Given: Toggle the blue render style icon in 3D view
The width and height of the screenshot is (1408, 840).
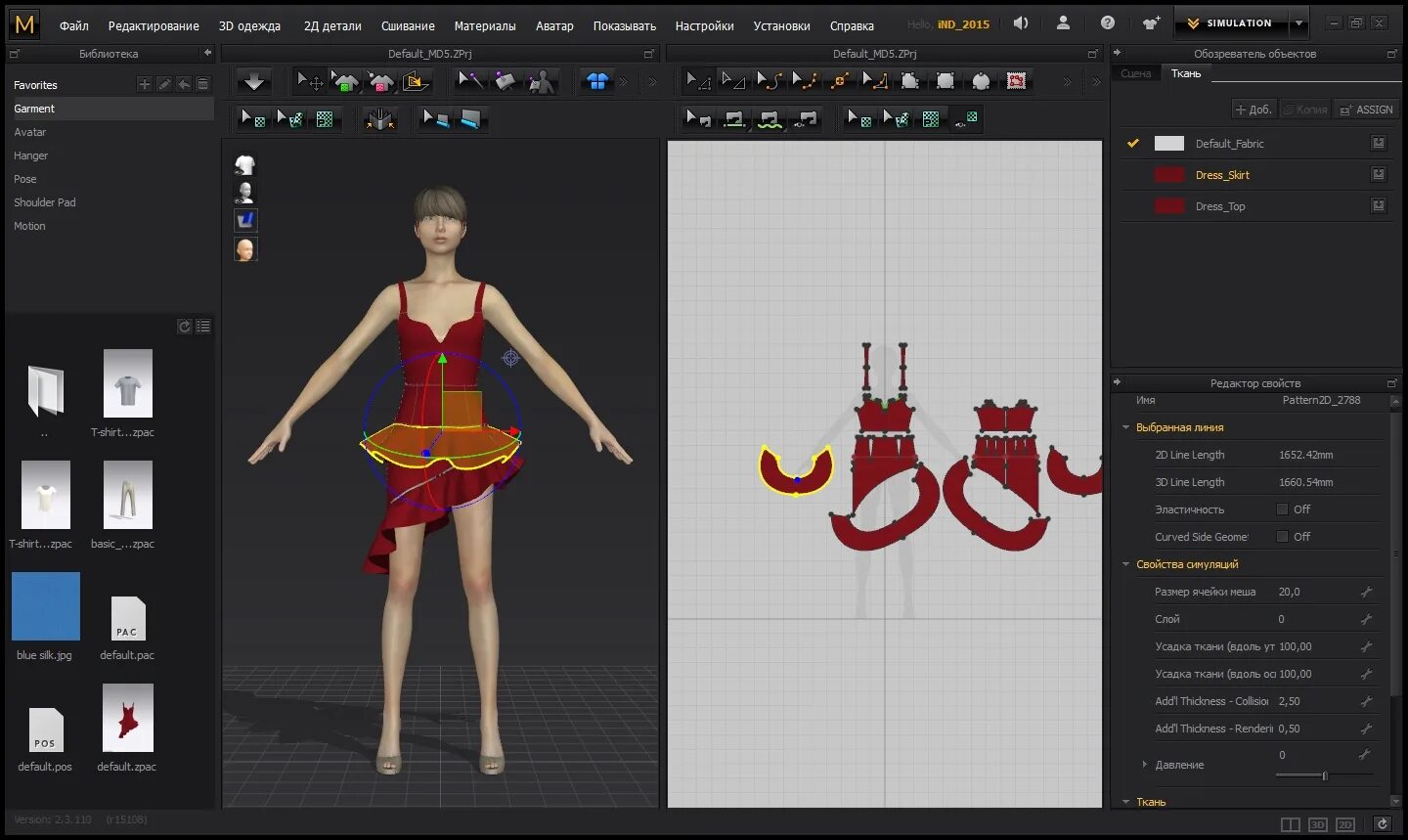Looking at the screenshot, I should pos(245,220).
